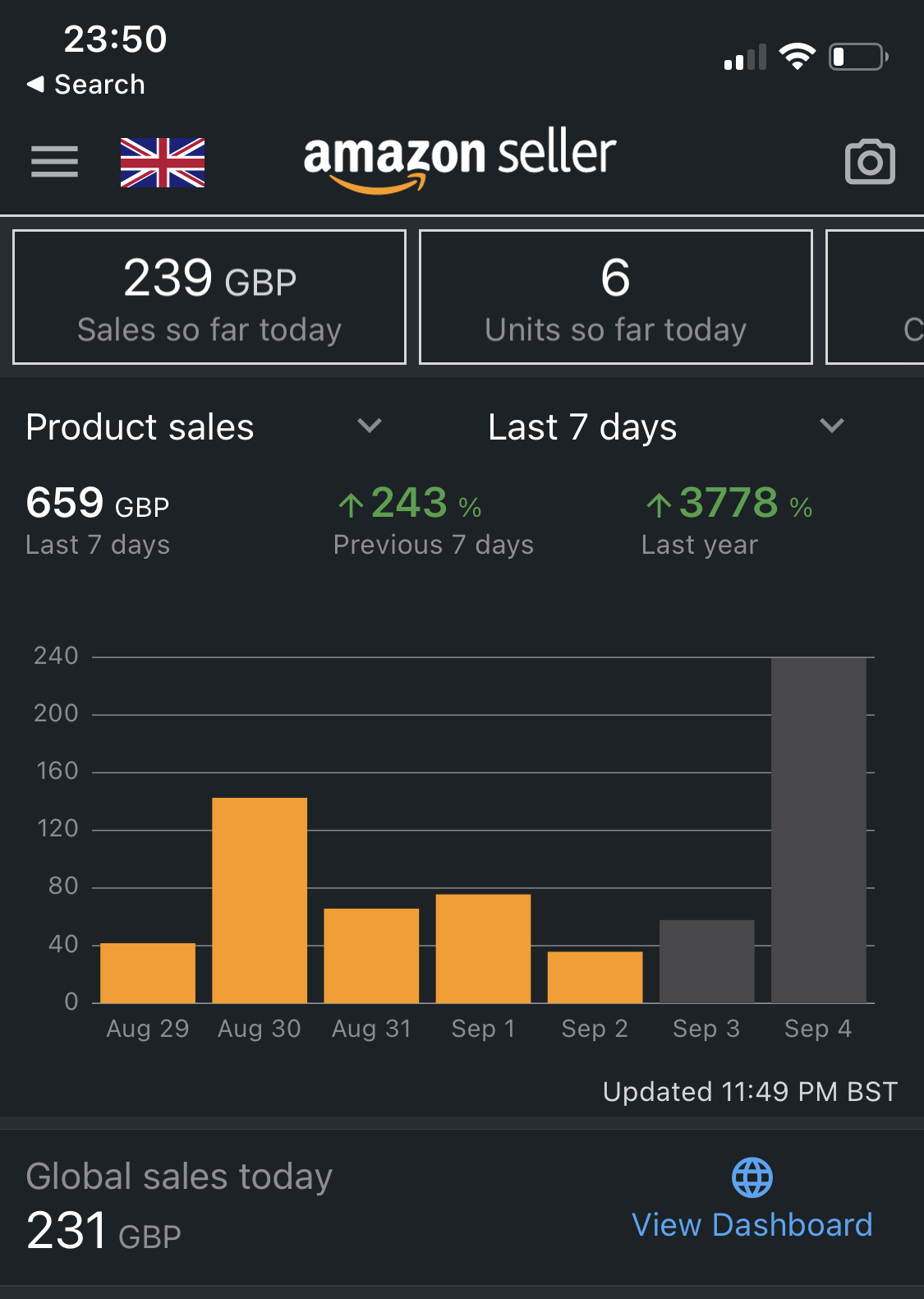The width and height of the screenshot is (924, 1299).
Task: Tap the 240 y-axis label
Action: (x=56, y=656)
